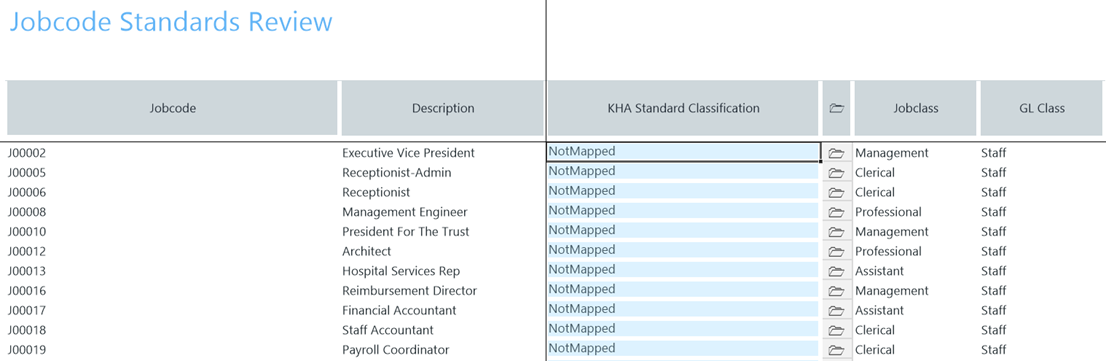Screen dimensions: 1106x361
Task: Select NotMapped cell for Executive Vice President
Action: 683,152
